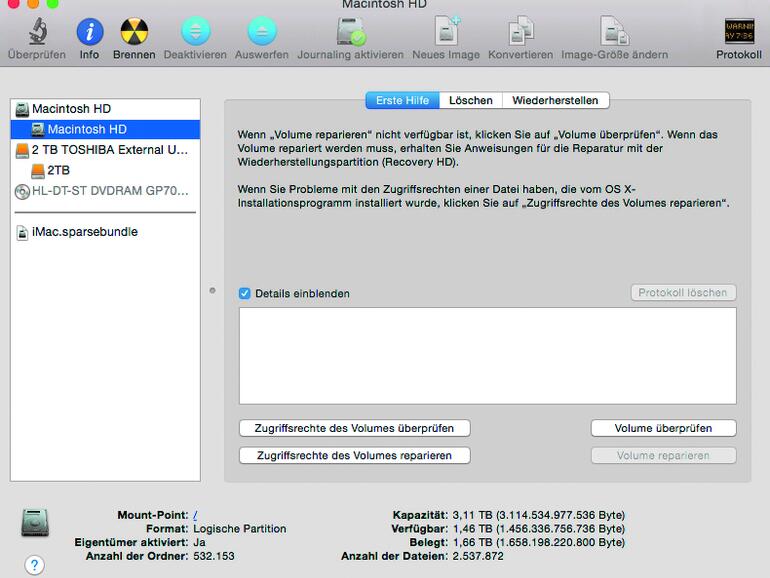
Task: Open the Info toolbar icon
Action: pos(89,32)
